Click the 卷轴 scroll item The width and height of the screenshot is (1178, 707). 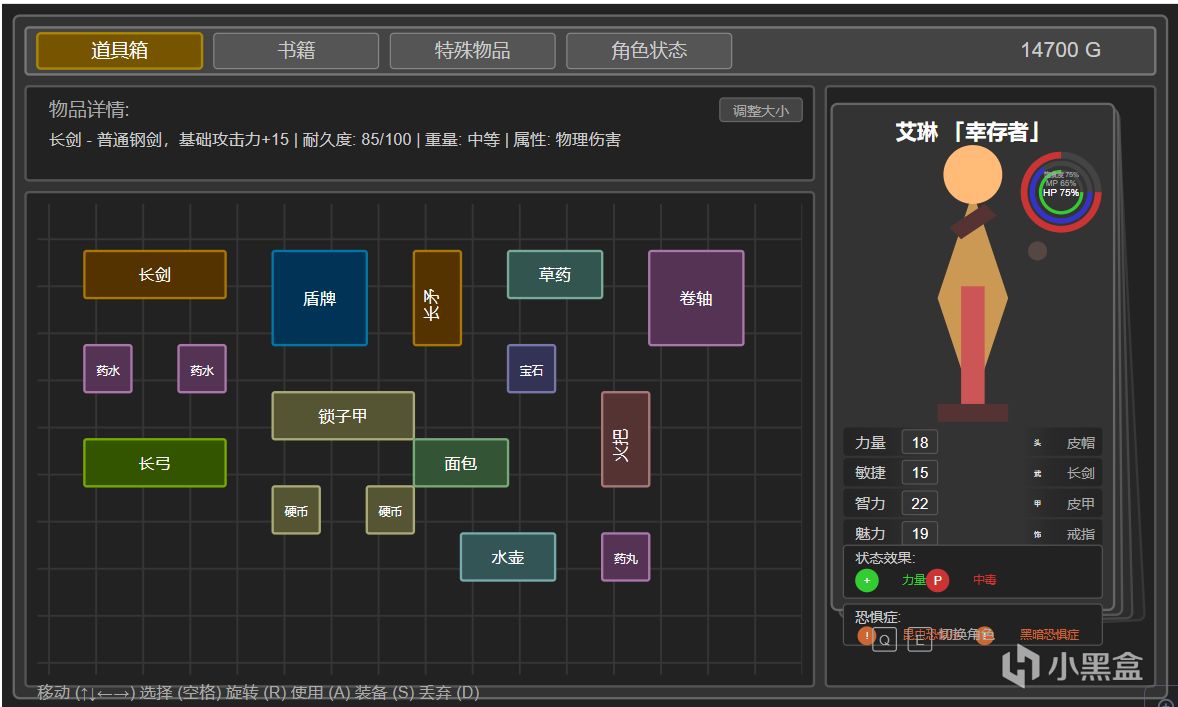pos(696,298)
